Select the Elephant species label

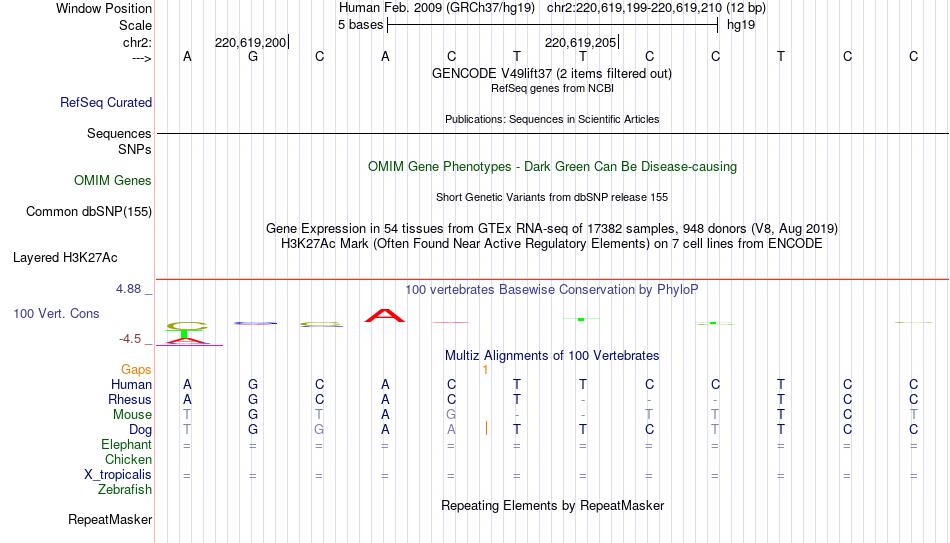tap(126, 444)
